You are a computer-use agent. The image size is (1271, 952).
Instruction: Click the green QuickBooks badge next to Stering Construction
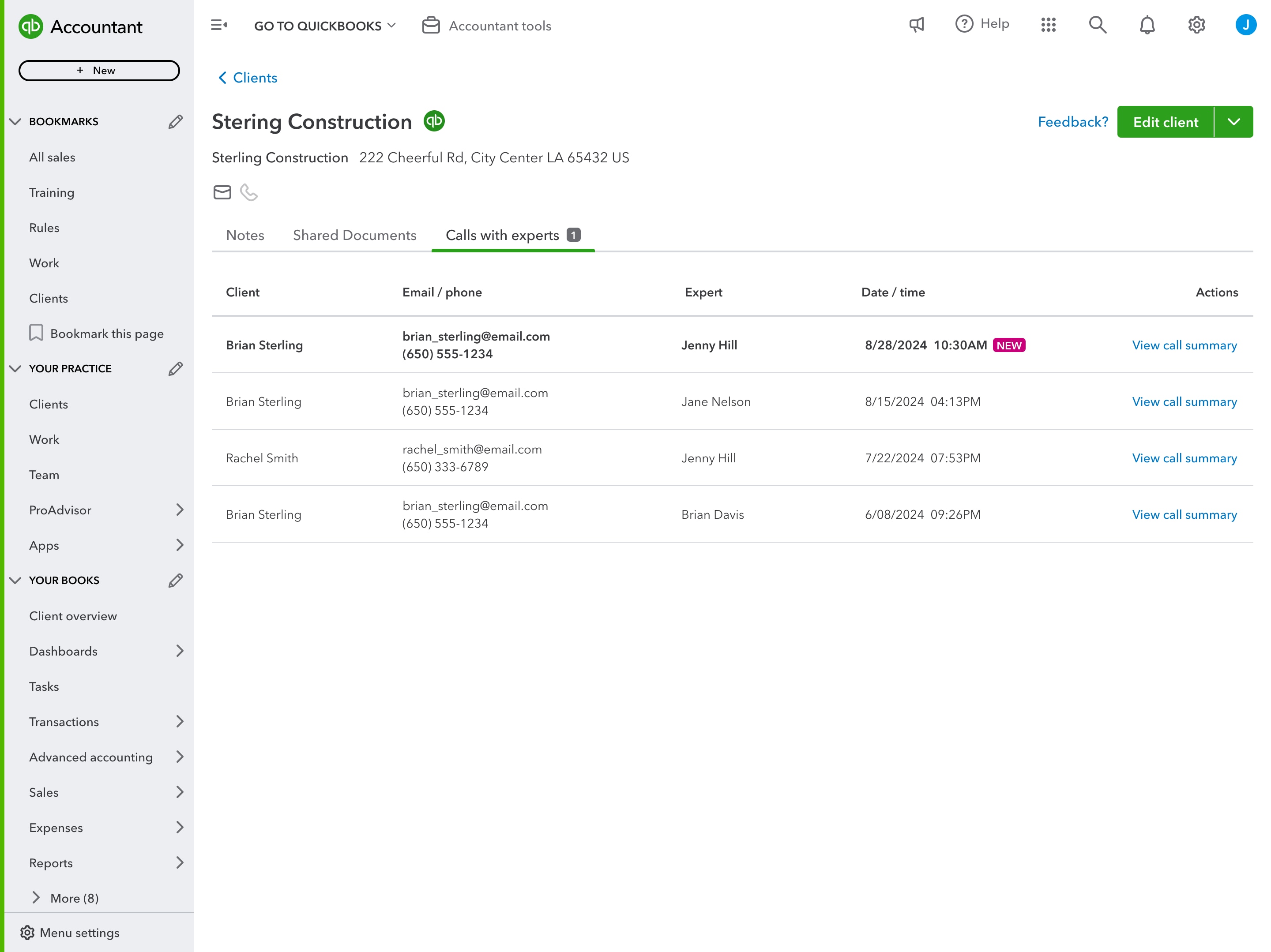(x=434, y=121)
